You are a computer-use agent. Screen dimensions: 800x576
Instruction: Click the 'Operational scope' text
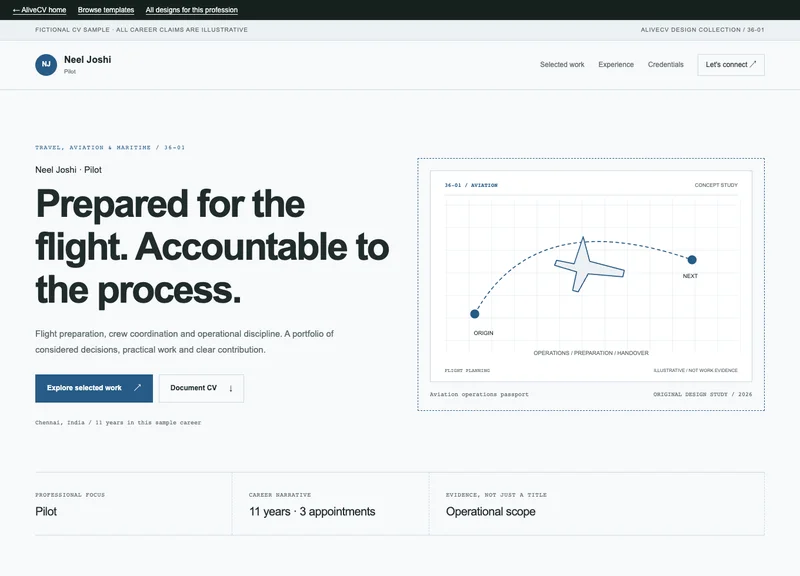[x=490, y=511]
